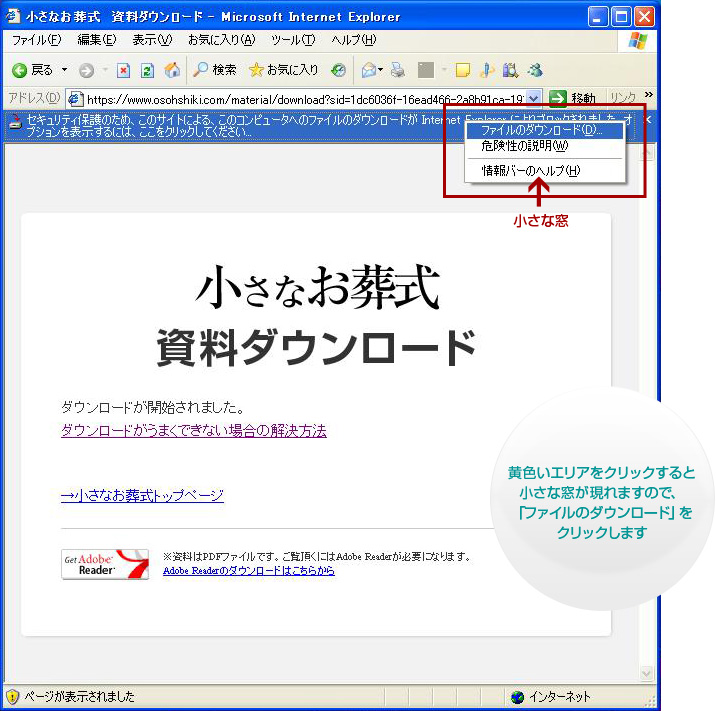Image resolution: width=716 pixels, height=711 pixels.
Task: Click the information bar download icon
Action: 15,122
